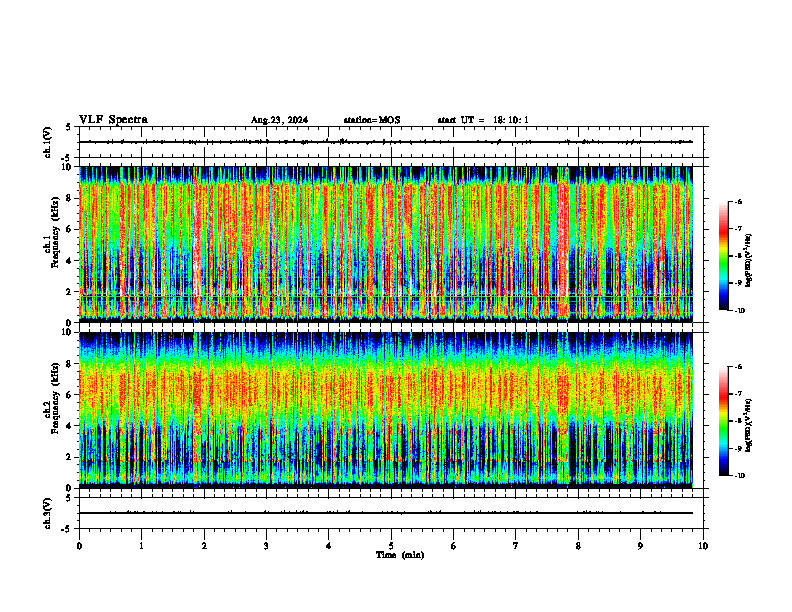This screenshot has width=792, height=612.
Task: Click the "-6" tick on ch.2 colorbar
Action: point(738,367)
